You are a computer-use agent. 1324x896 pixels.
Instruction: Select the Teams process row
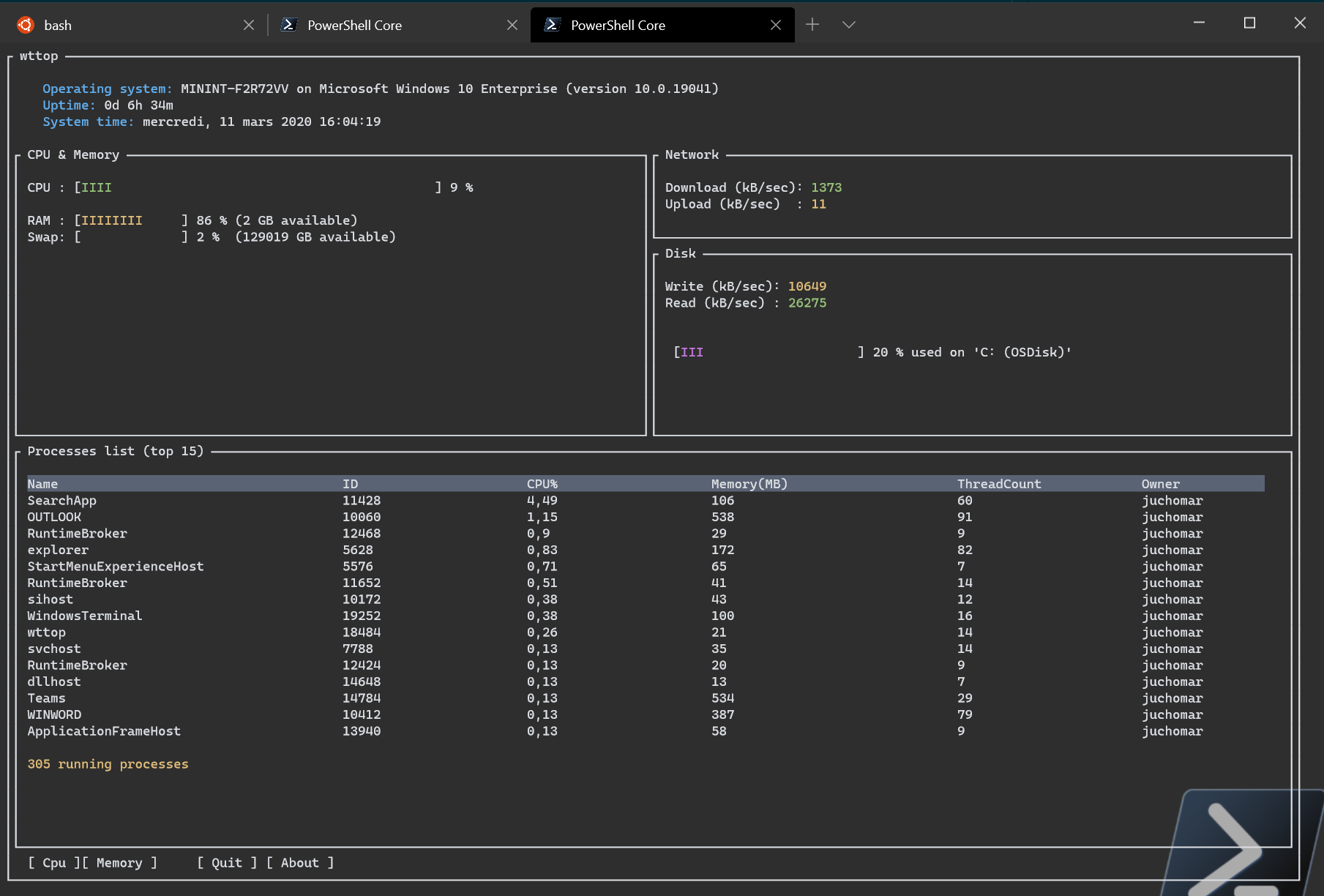(x=646, y=698)
